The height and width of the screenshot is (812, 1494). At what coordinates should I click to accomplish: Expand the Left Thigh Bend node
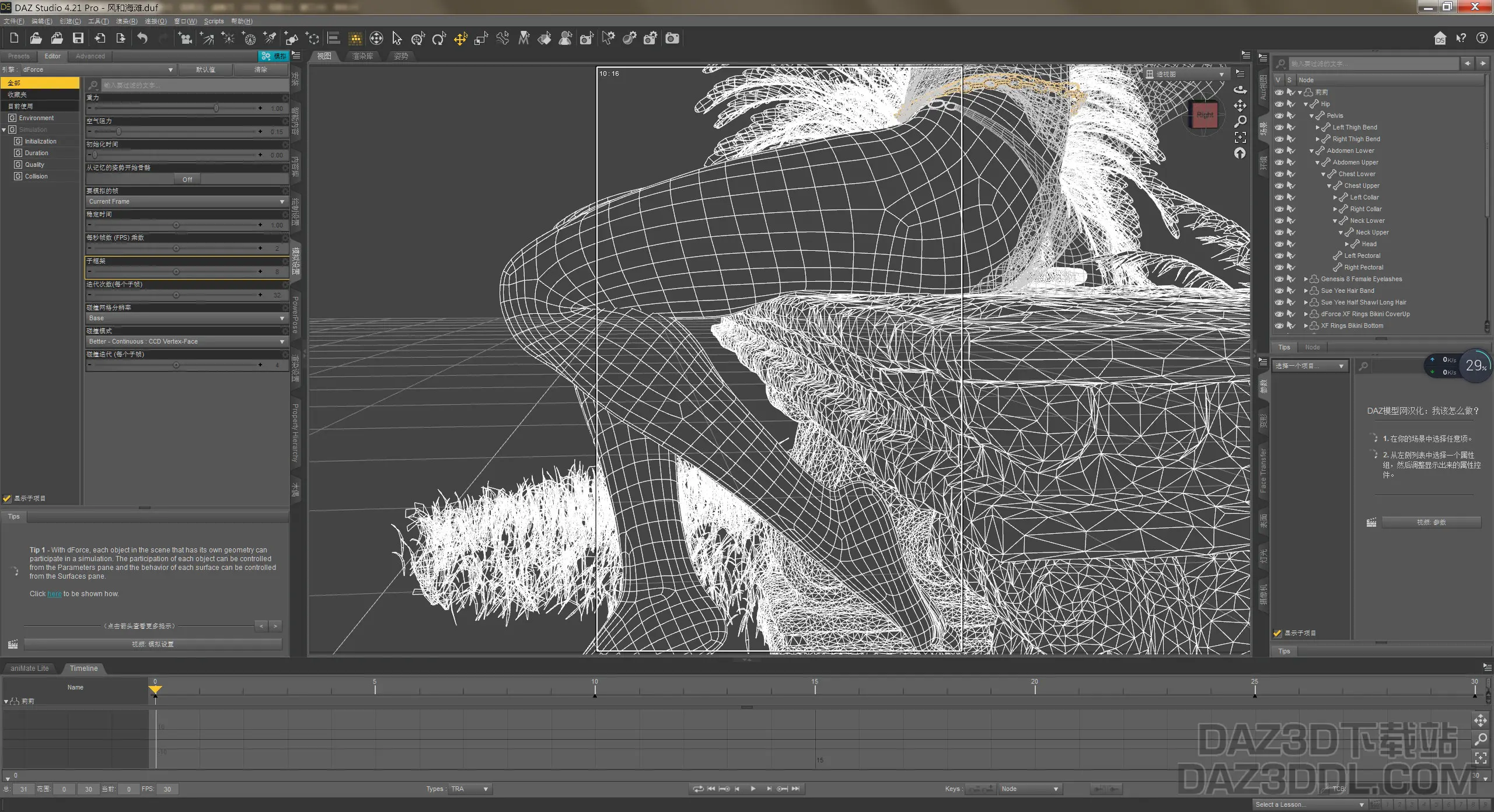pyautogui.click(x=1318, y=127)
